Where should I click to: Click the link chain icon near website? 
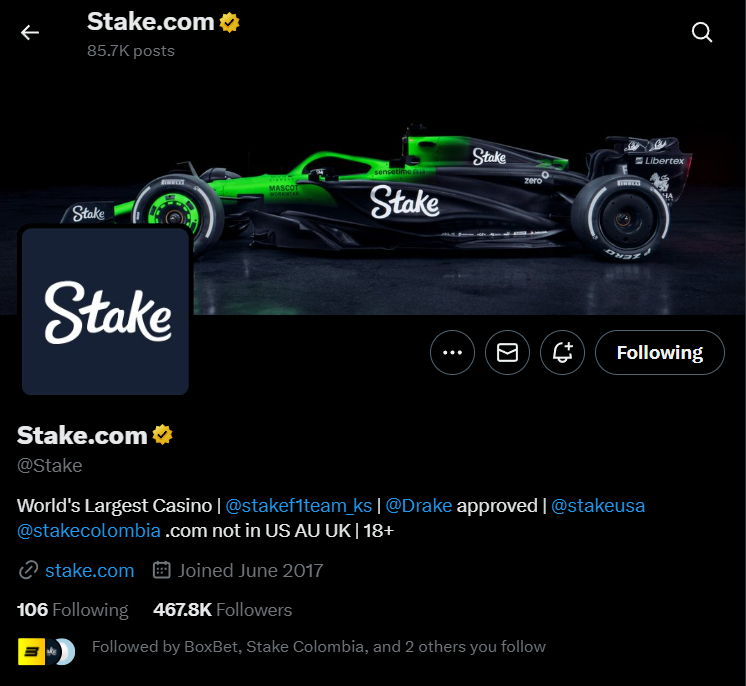[x=28, y=570]
